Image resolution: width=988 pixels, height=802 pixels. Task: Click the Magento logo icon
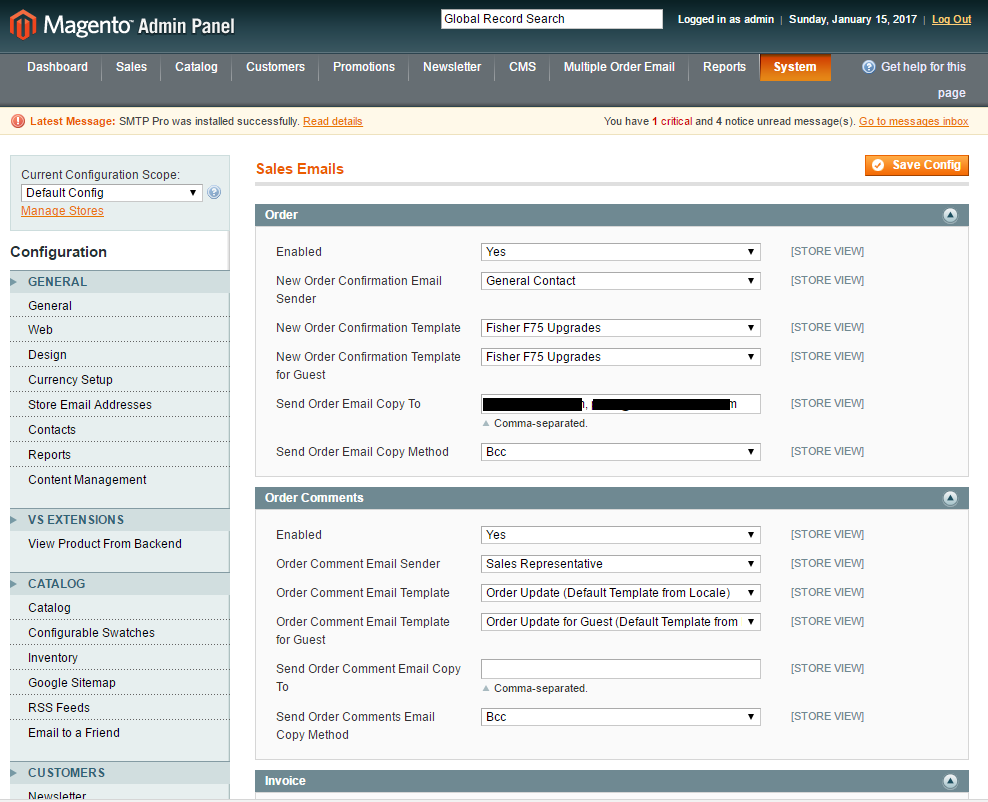(x=22, y=24)
